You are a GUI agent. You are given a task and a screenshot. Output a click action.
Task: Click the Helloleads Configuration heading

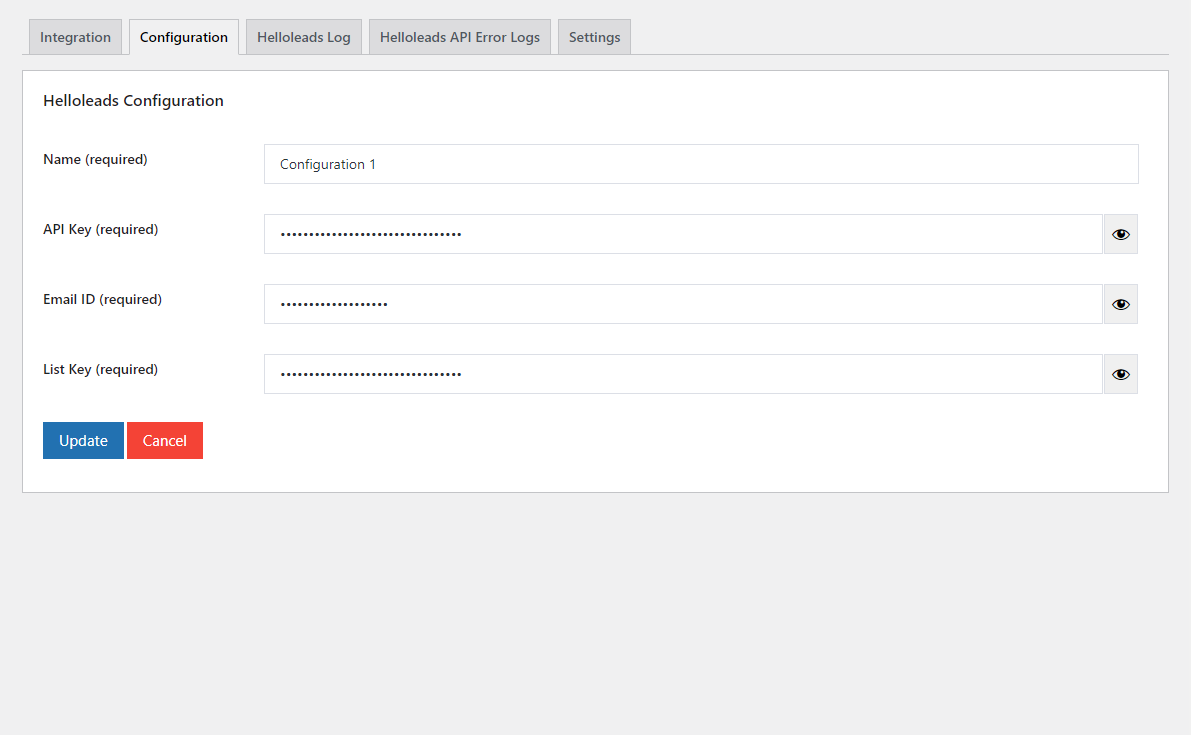tap(133, 101)
